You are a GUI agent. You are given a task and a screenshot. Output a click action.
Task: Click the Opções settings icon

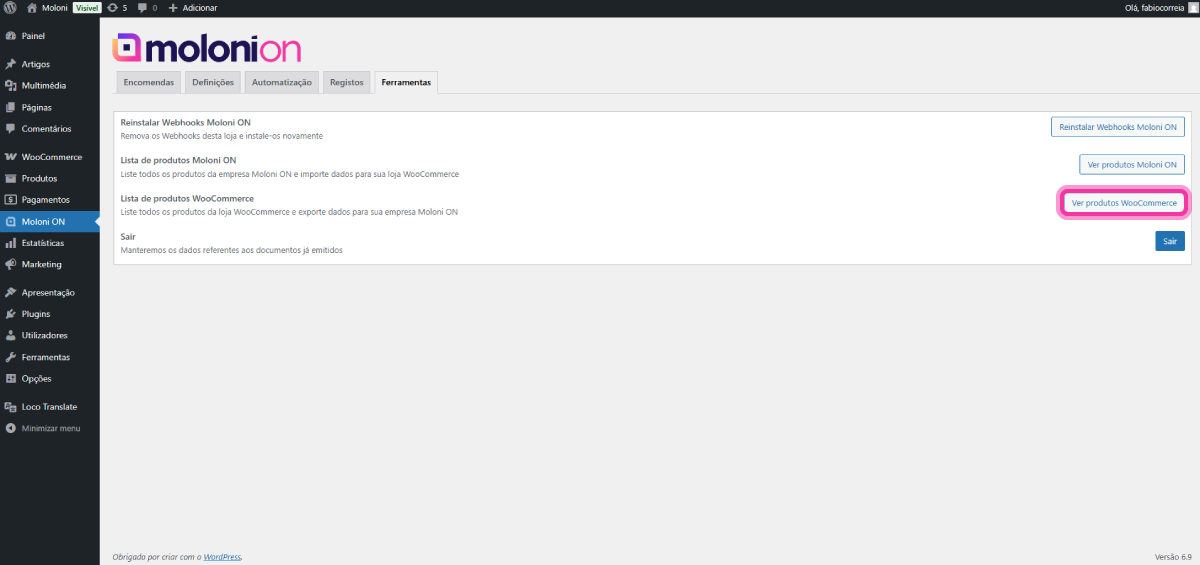click(11, 379)
